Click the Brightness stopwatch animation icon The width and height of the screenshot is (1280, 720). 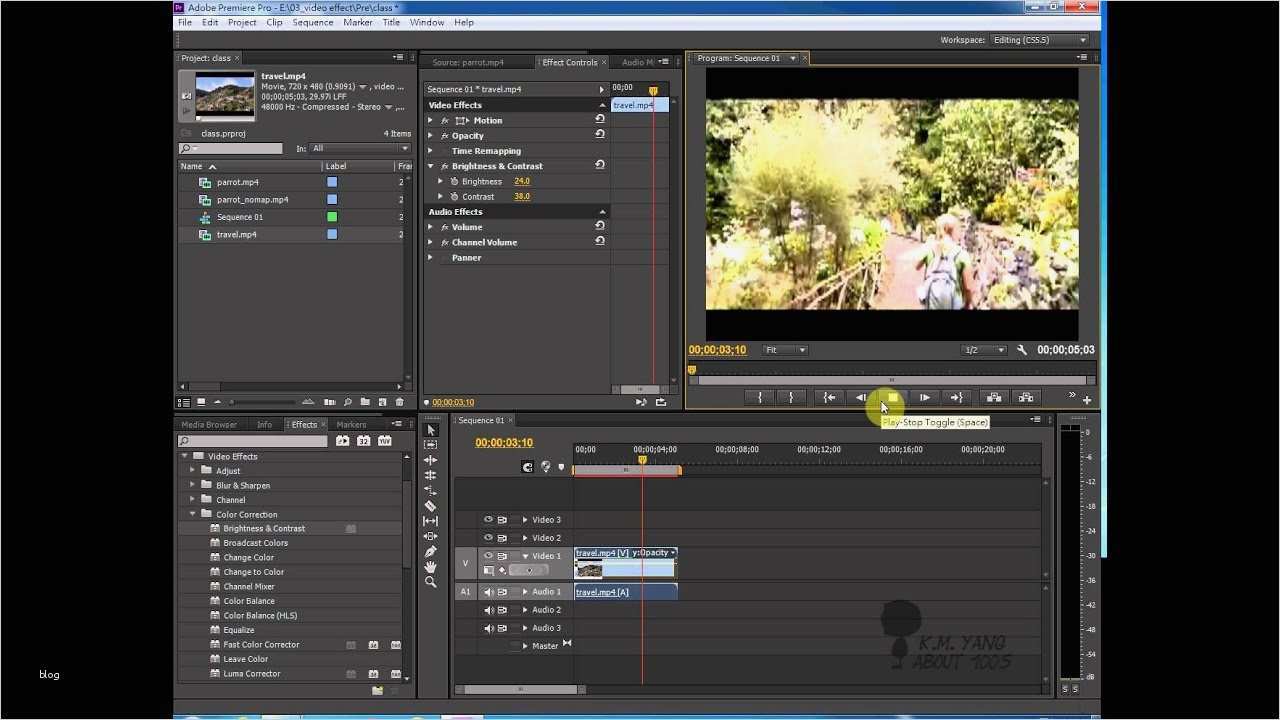point(454,182)
